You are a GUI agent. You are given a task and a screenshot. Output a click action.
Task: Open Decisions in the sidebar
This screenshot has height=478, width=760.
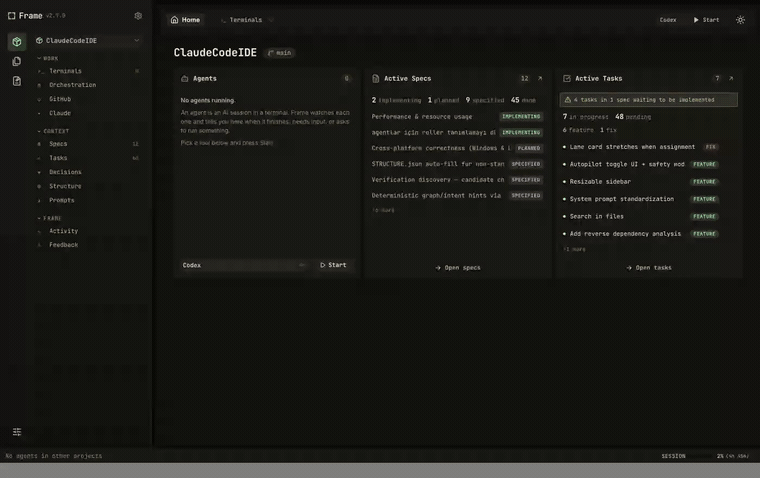(x=88, y=172)
